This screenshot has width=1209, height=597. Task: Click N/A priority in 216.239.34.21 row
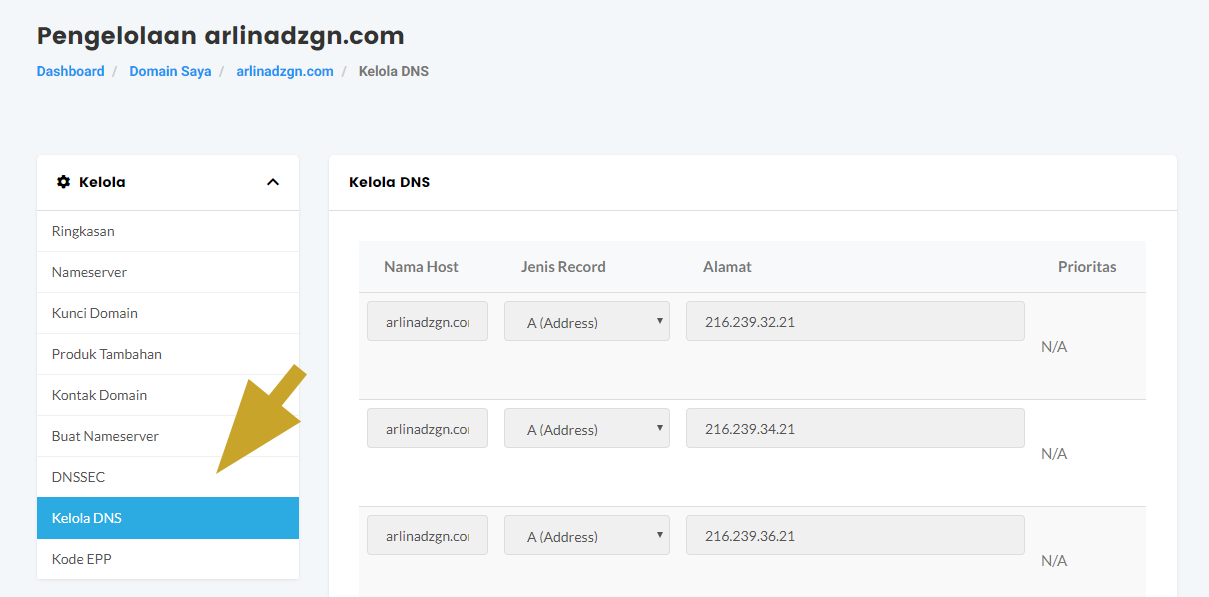tap(1054, 454)
